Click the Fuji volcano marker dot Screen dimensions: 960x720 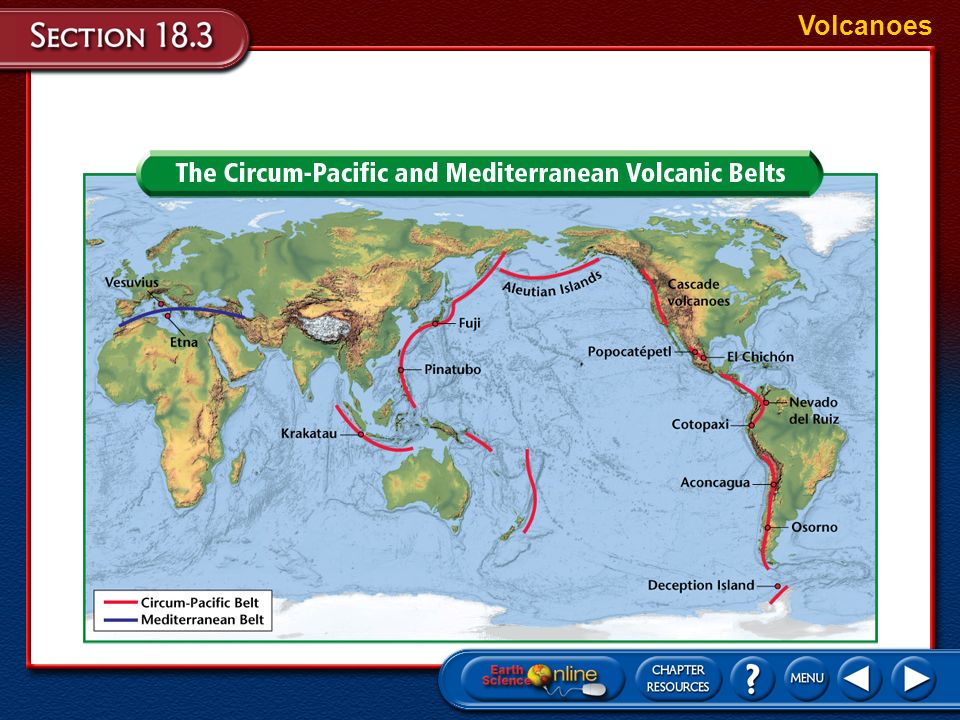coord(435,323)
